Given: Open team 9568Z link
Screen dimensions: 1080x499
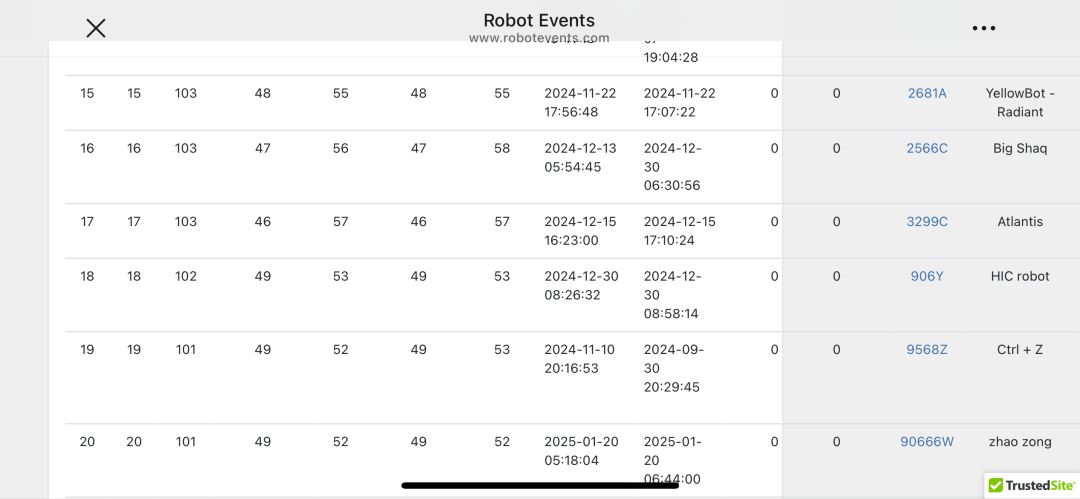Looking at the screenshot, I should tap(927, 349).
